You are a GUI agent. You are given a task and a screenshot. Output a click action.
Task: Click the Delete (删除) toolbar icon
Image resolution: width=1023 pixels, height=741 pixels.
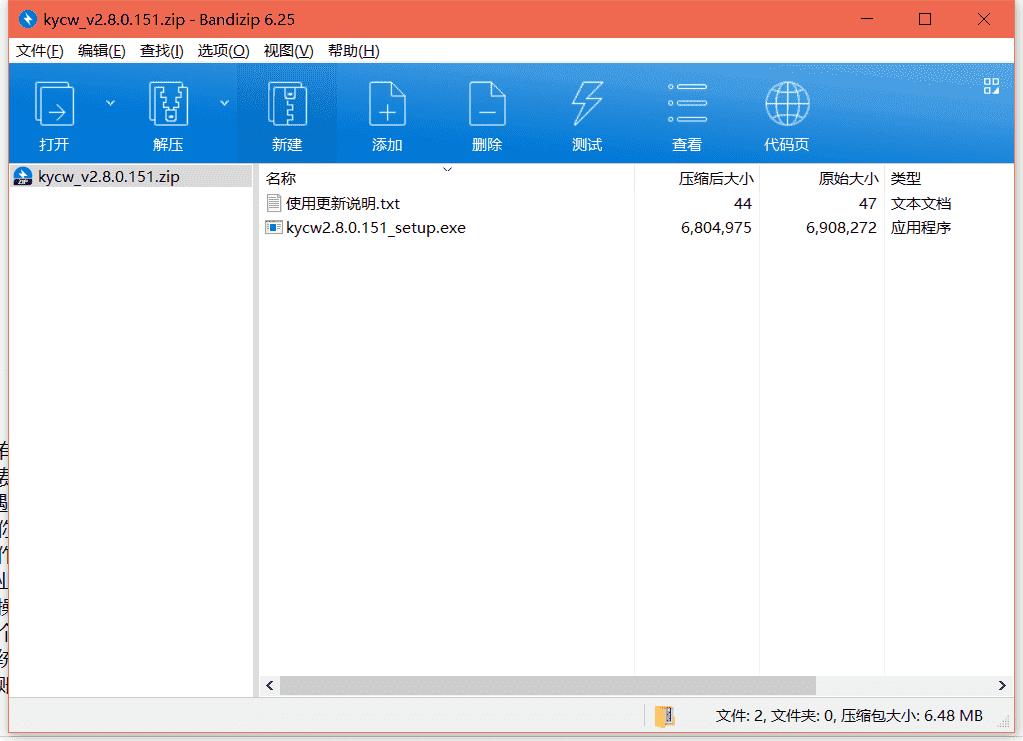(x=487, y=104)
